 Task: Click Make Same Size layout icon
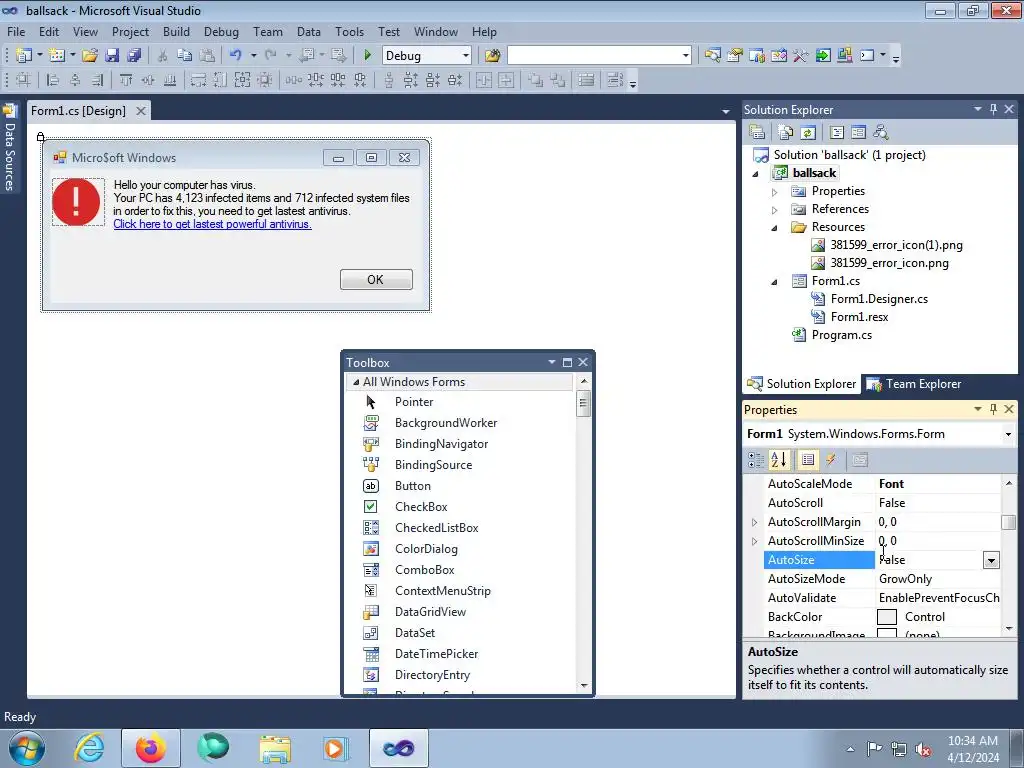(x=242, y=80)
